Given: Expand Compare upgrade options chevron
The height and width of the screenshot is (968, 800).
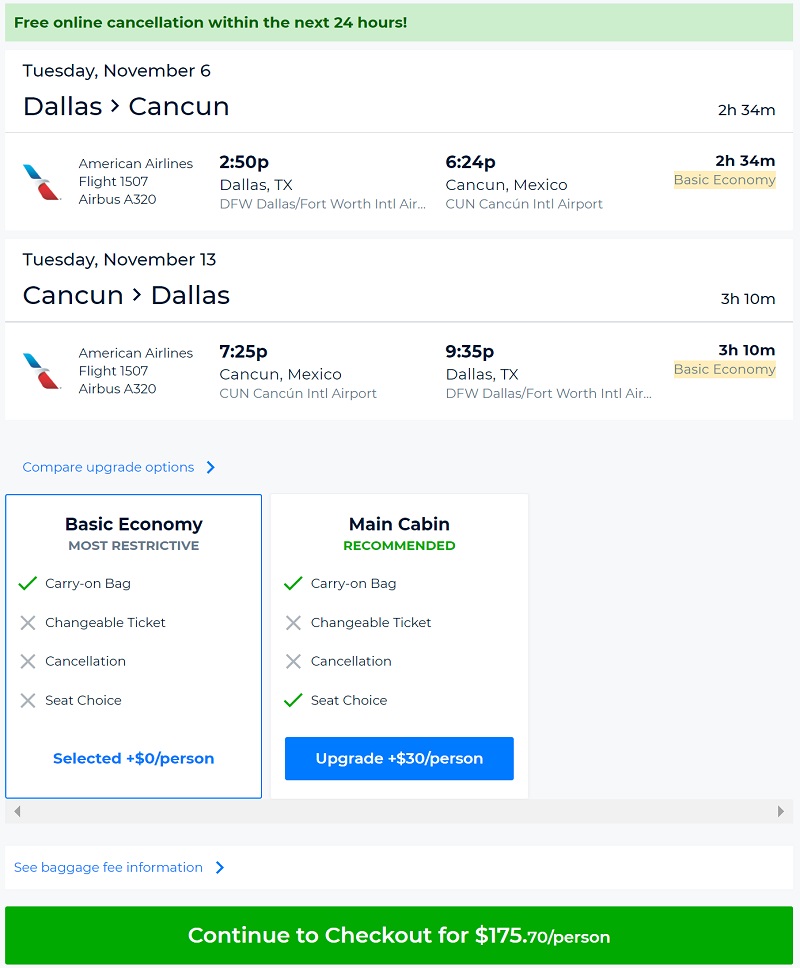Looking at the screenshot, I should click(x=211, y=467).
